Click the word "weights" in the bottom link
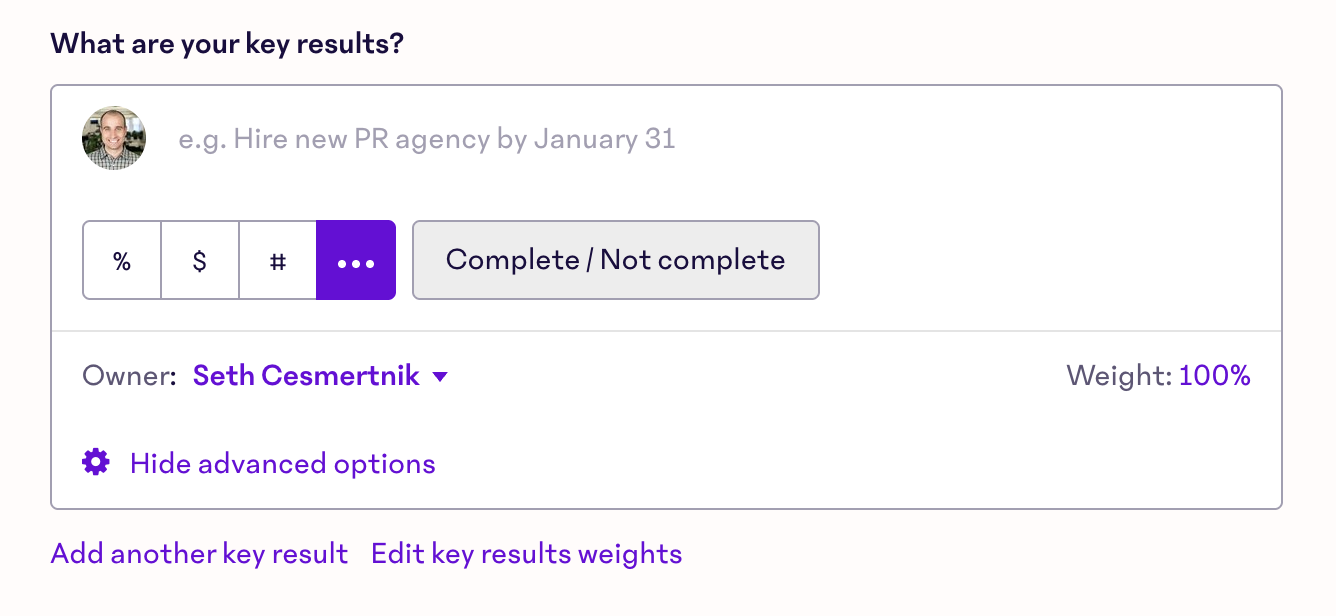1336x616 pixels. pyautogui.click(x=630, y=554)
